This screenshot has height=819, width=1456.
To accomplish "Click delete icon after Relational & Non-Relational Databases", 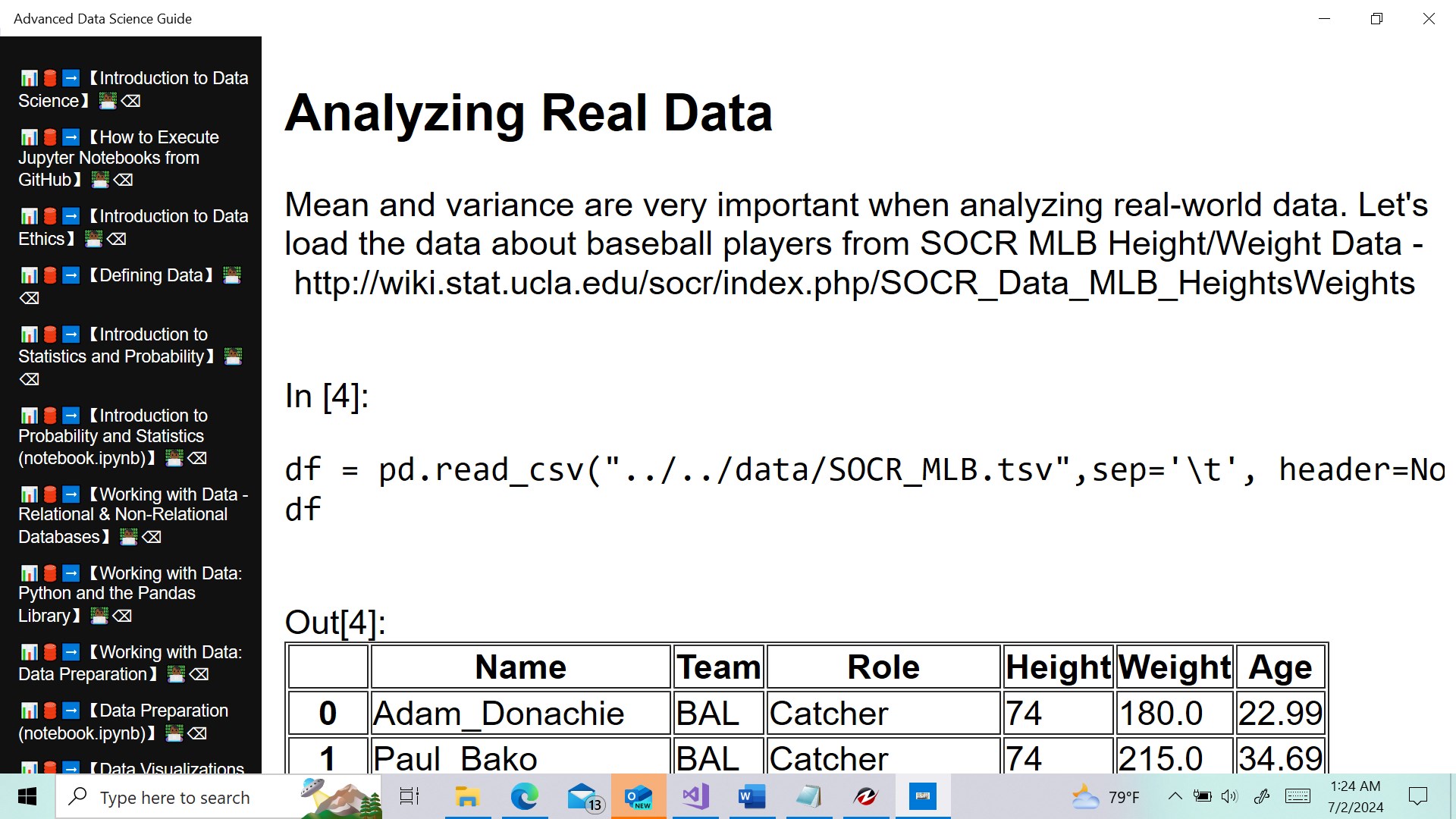I will pyautogui.click(x=152, y=537).
